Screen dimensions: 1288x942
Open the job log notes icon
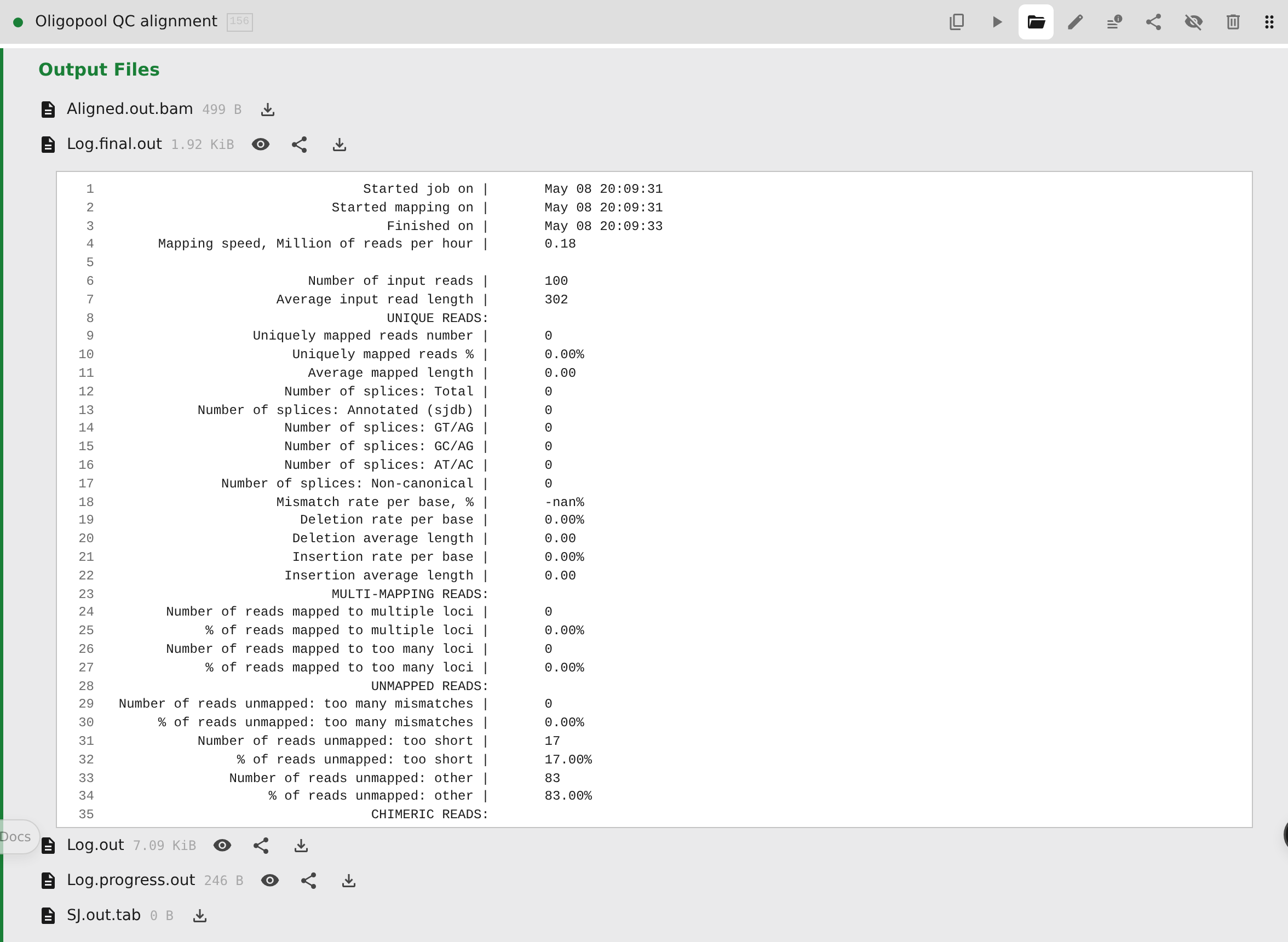(1114, 22)
